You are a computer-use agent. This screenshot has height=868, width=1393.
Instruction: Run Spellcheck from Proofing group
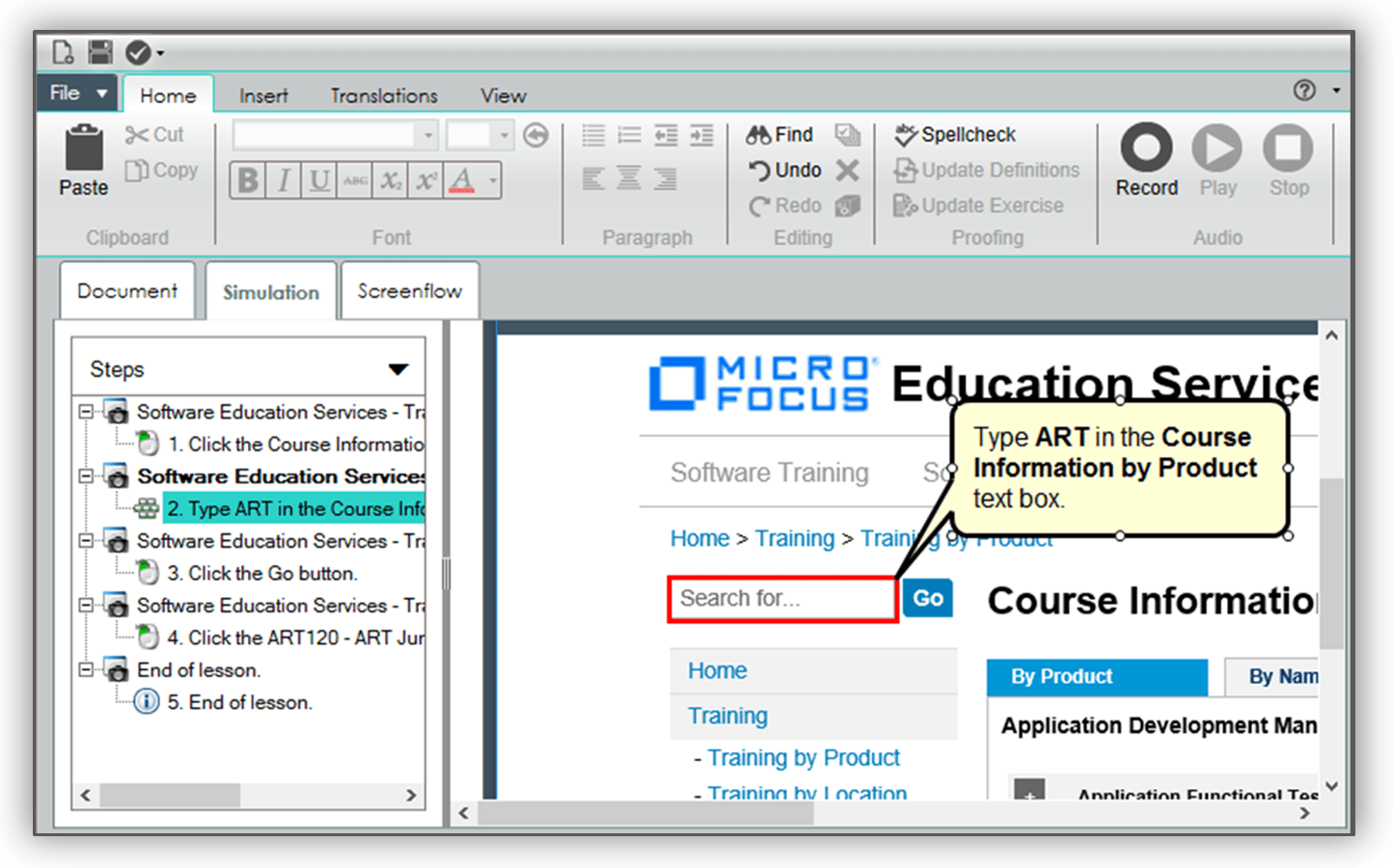(x=955, y=135)
